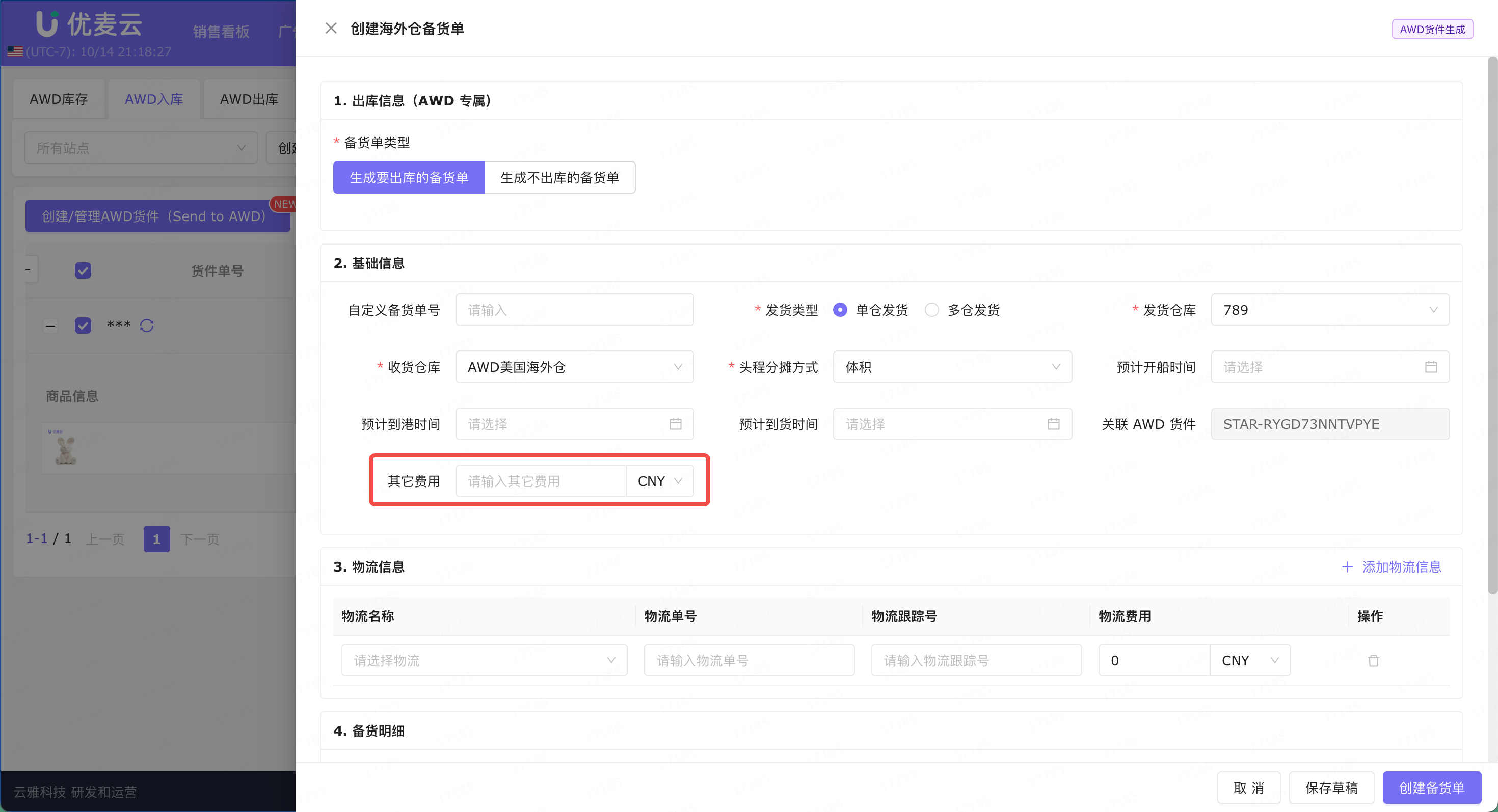Click the 优麦云 logo
Image resolution: width=1498 pixels, height=812 pixels.
click(88, 24)
